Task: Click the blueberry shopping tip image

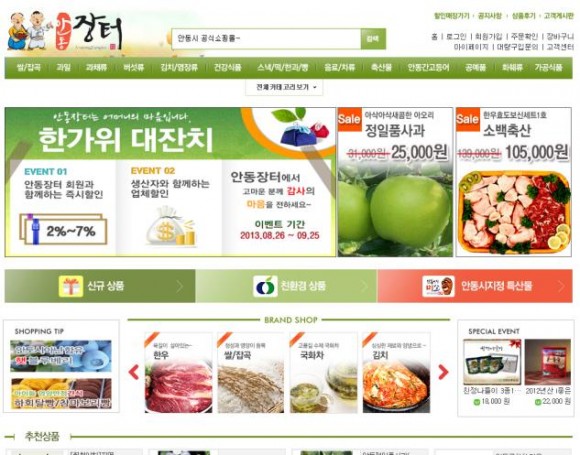Action: tap(61, 356)
